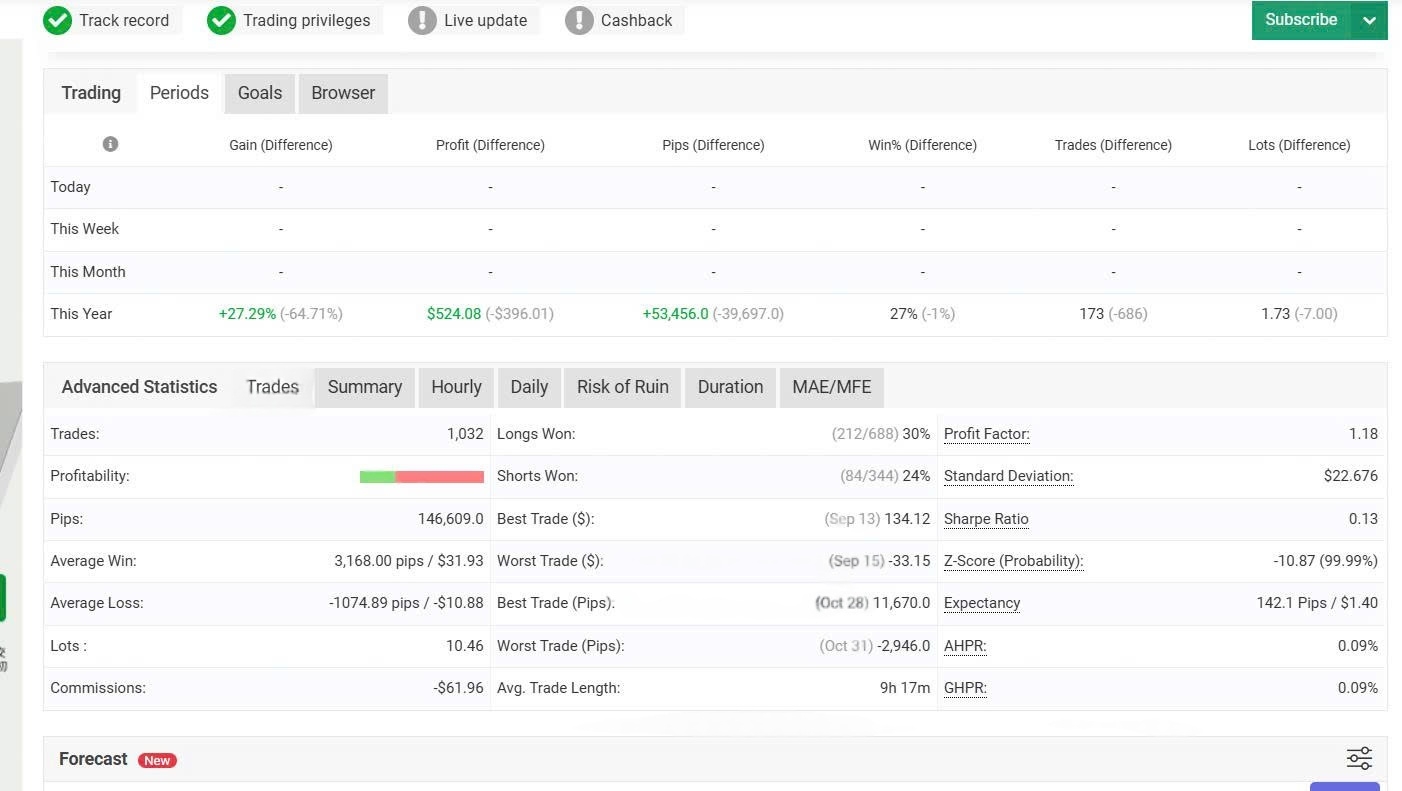Switch to the Goals tab
The image size is (1402, 791).
pyautogui.click(x=260, y=93)
